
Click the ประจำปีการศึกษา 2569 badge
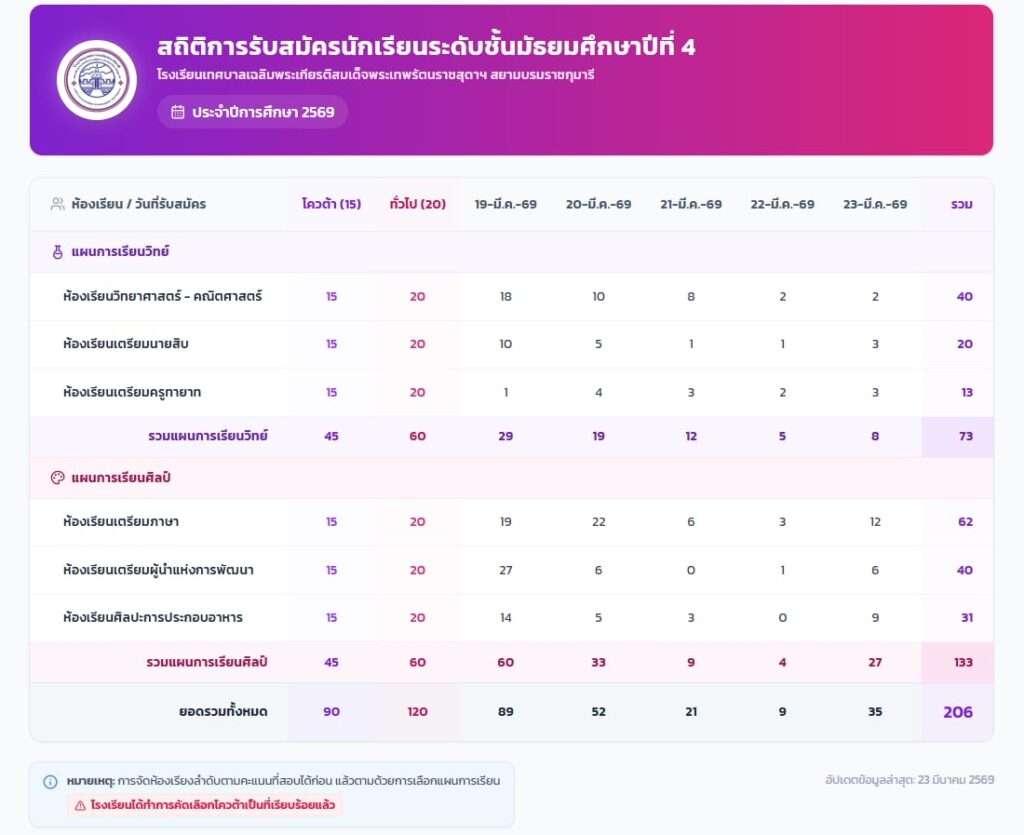tap(252, 112)
